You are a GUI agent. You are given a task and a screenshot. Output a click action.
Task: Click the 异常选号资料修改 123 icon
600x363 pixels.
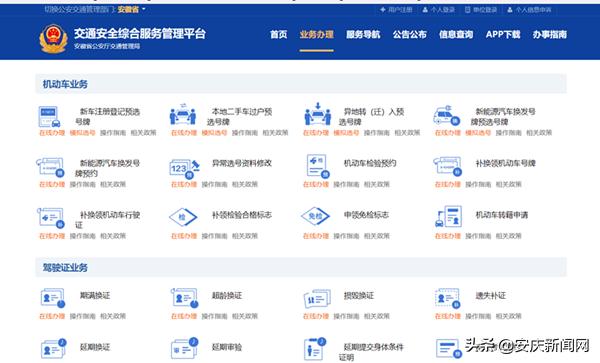point(184,168)
